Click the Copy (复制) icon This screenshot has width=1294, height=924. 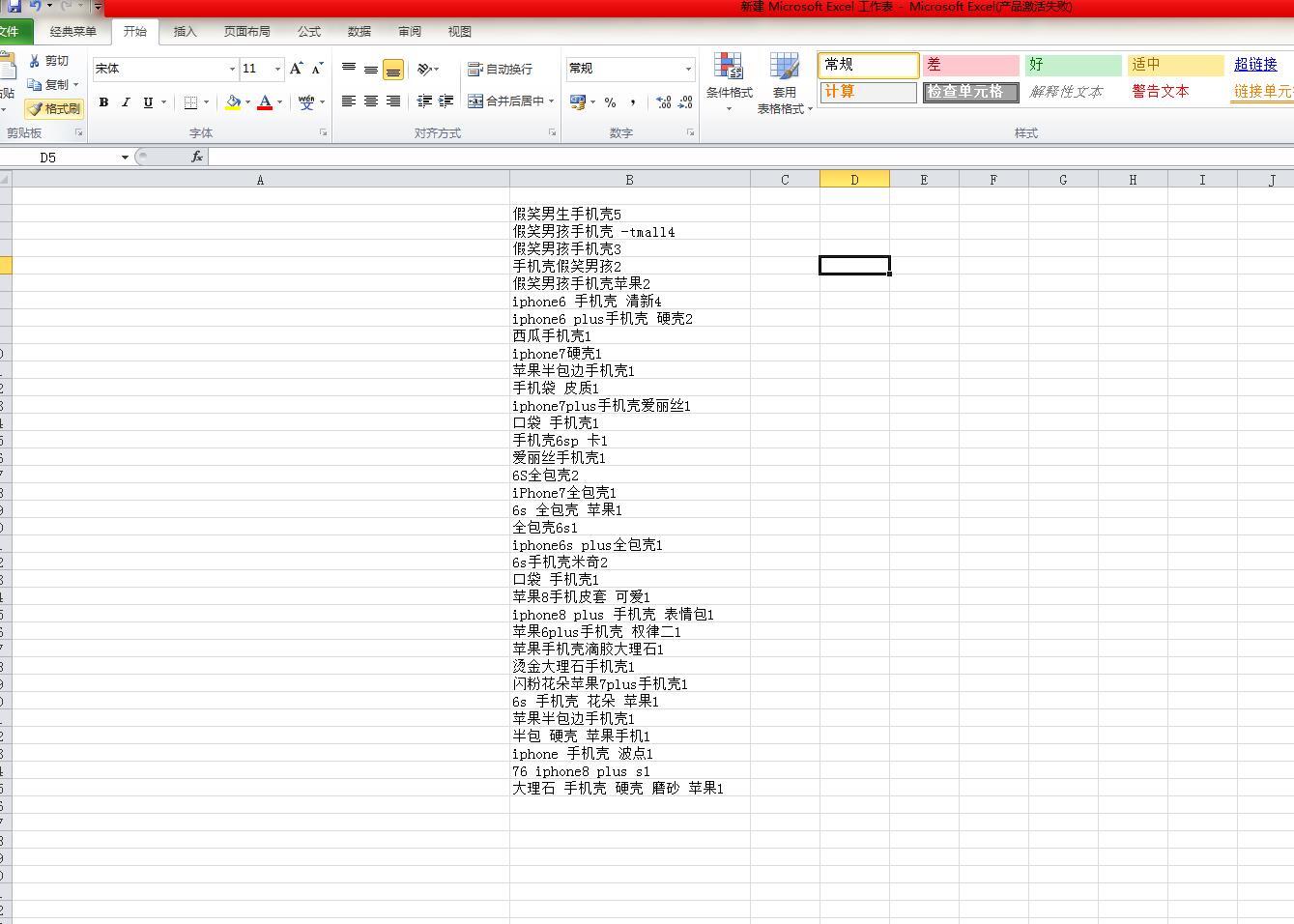pyautogui.click(x=35, y=85)
